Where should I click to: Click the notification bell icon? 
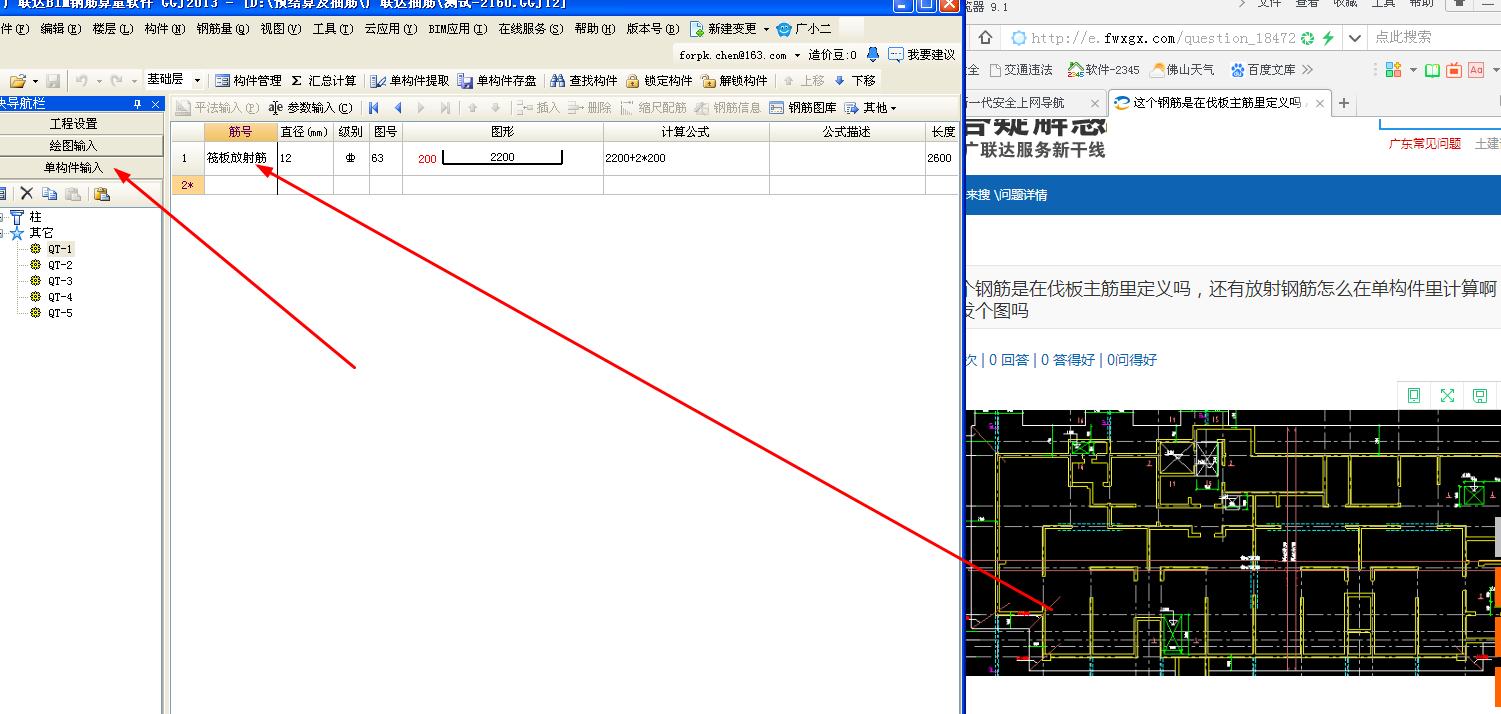(873, 54)
